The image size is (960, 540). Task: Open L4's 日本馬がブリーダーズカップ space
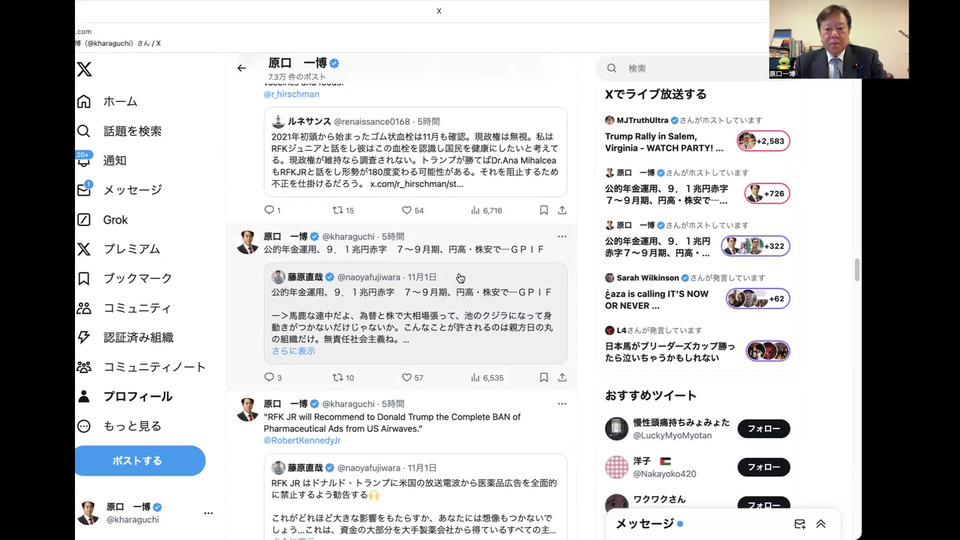(x=670, y=352)
